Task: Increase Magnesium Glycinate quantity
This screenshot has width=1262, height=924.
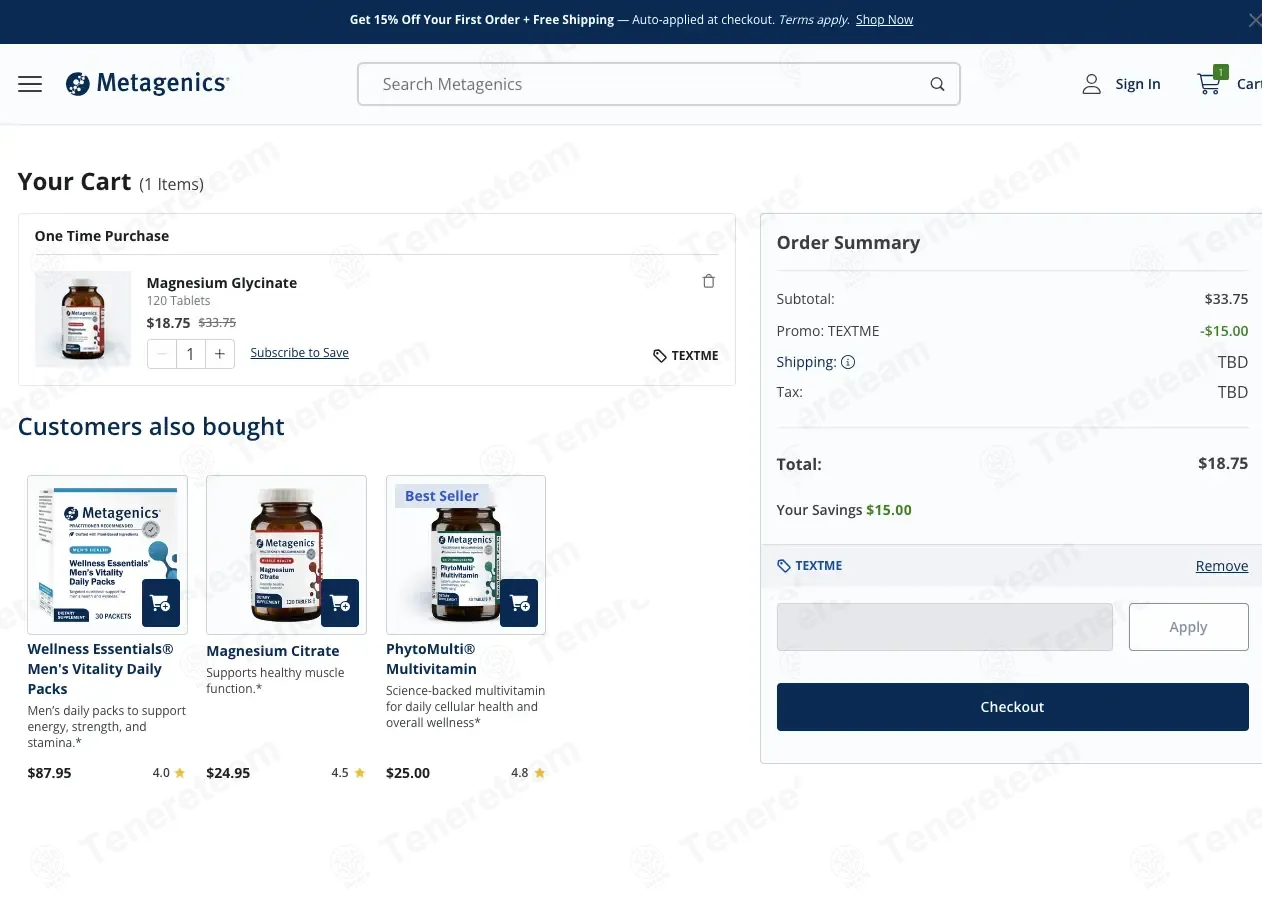Action: (220, 354)
